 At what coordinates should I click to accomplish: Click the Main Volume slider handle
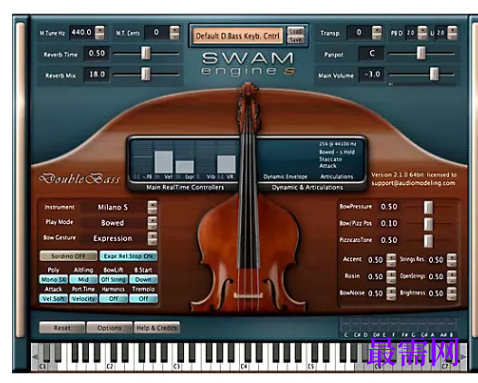434,74
